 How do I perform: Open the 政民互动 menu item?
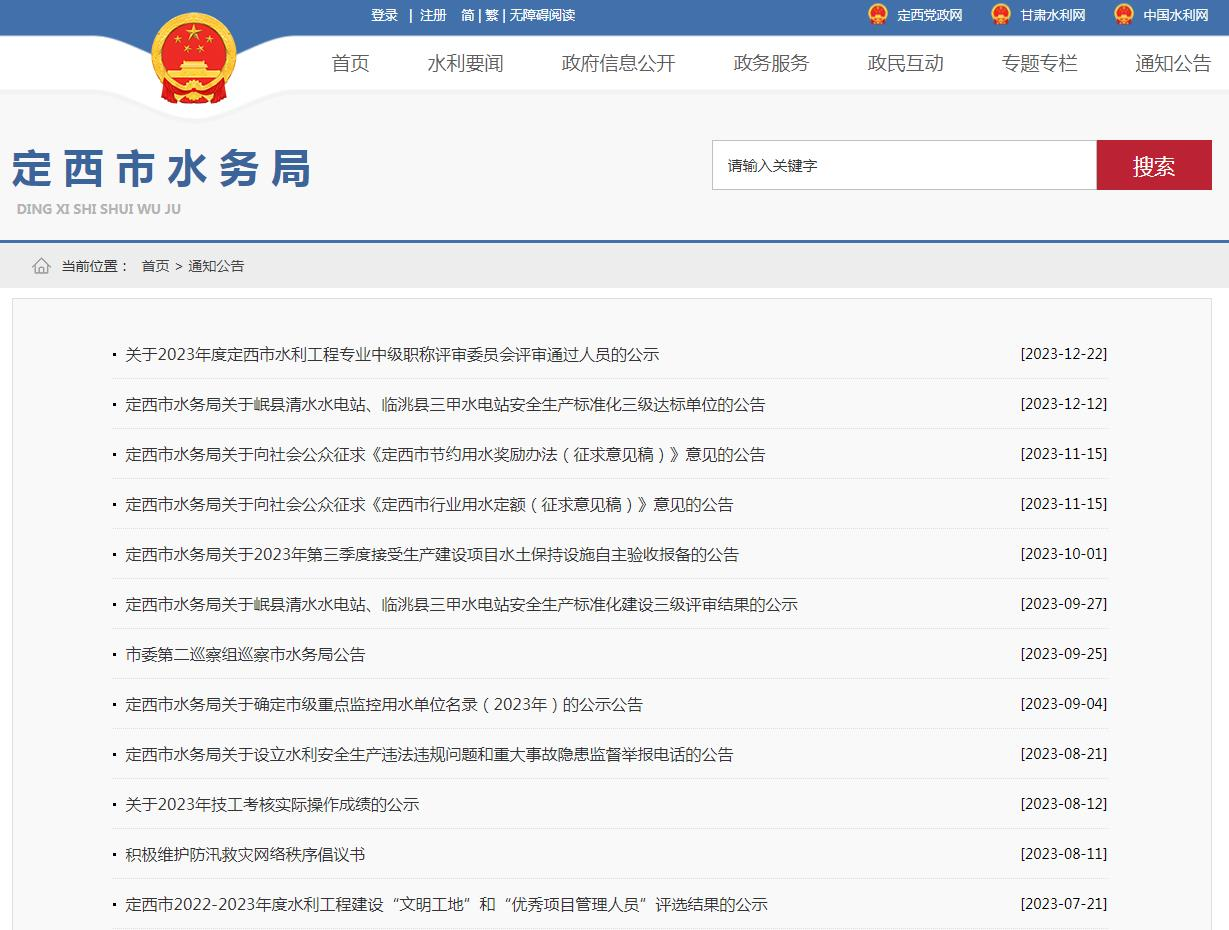(905, 63)
